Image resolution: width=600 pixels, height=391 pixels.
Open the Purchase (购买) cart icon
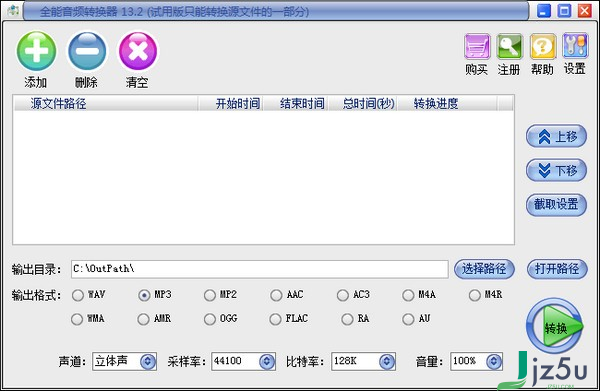click(x=477, y=46)
